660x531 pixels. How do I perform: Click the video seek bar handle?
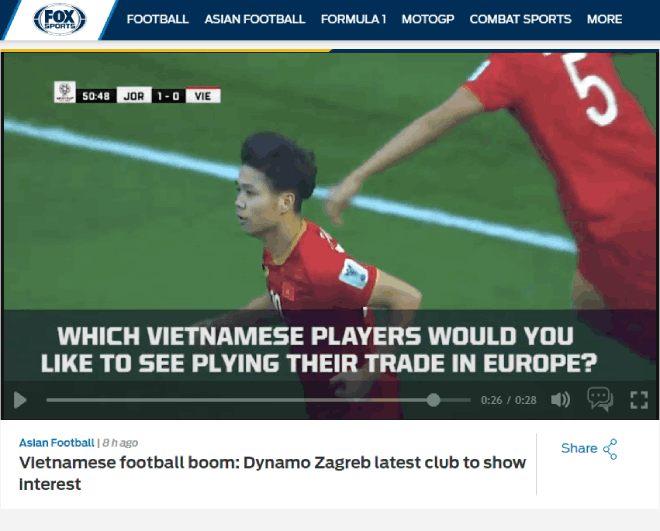click(433, 400)
